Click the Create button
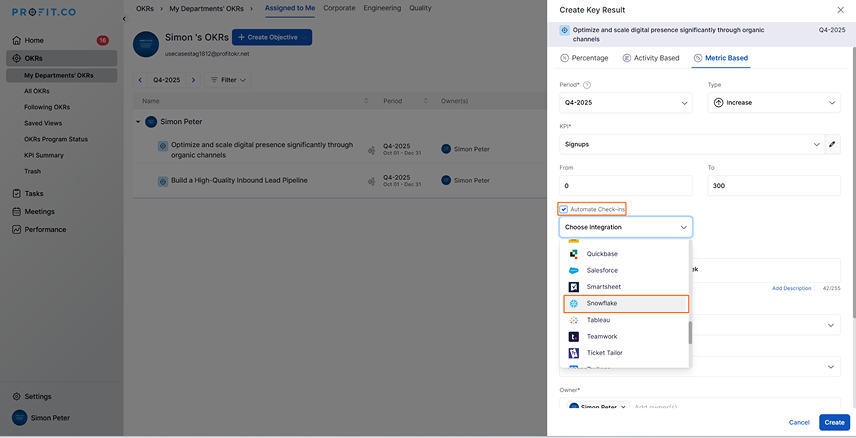Screen dimensions: 856x438 point(834,423)
